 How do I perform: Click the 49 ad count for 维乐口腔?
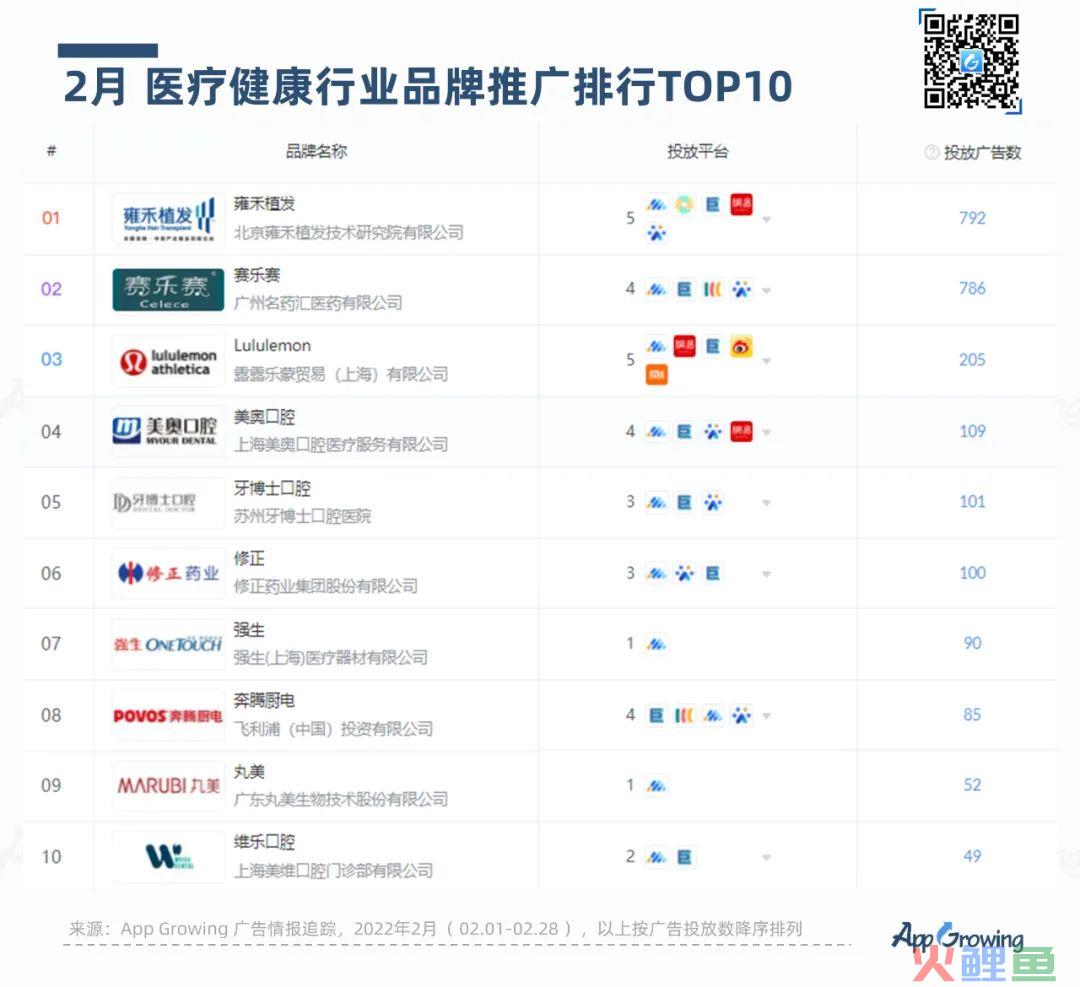972,856
